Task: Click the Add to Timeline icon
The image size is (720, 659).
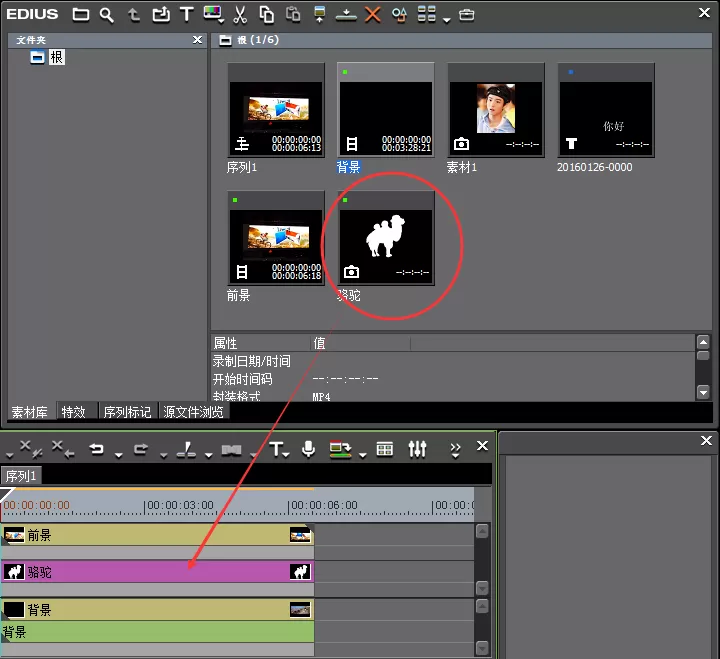Action: click(346, 15)
